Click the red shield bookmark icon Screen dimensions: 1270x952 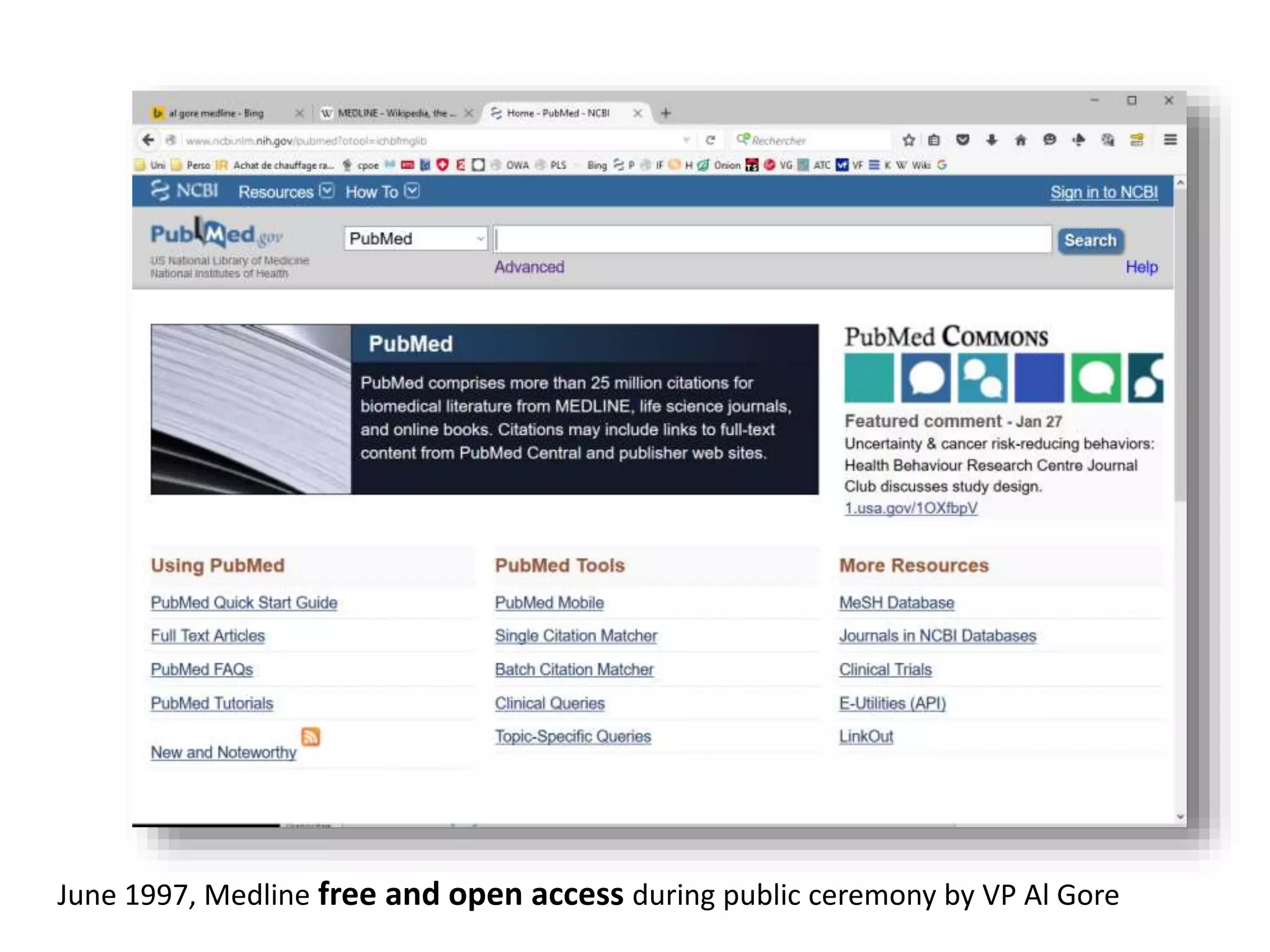click(x=442, y=165)
